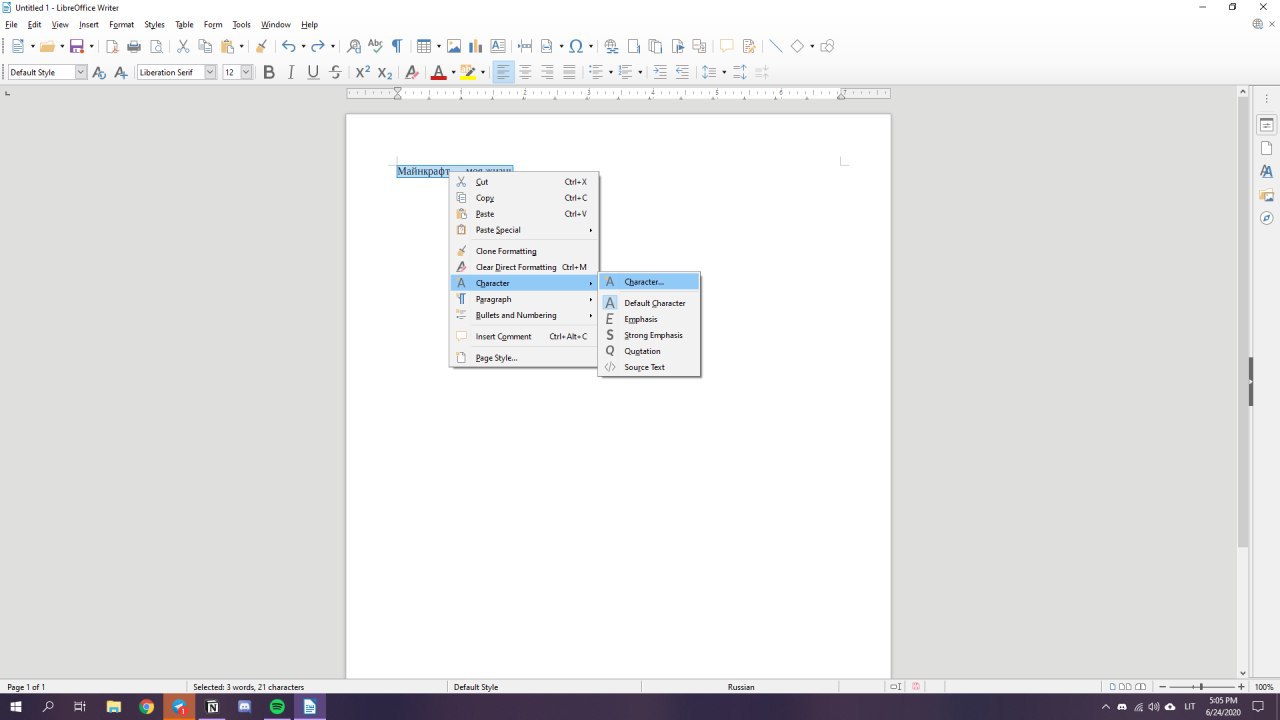Choose Cut in the context menu
This screenshot has width=1280, height=720.
pyautogui.click(x=524, y=182)
